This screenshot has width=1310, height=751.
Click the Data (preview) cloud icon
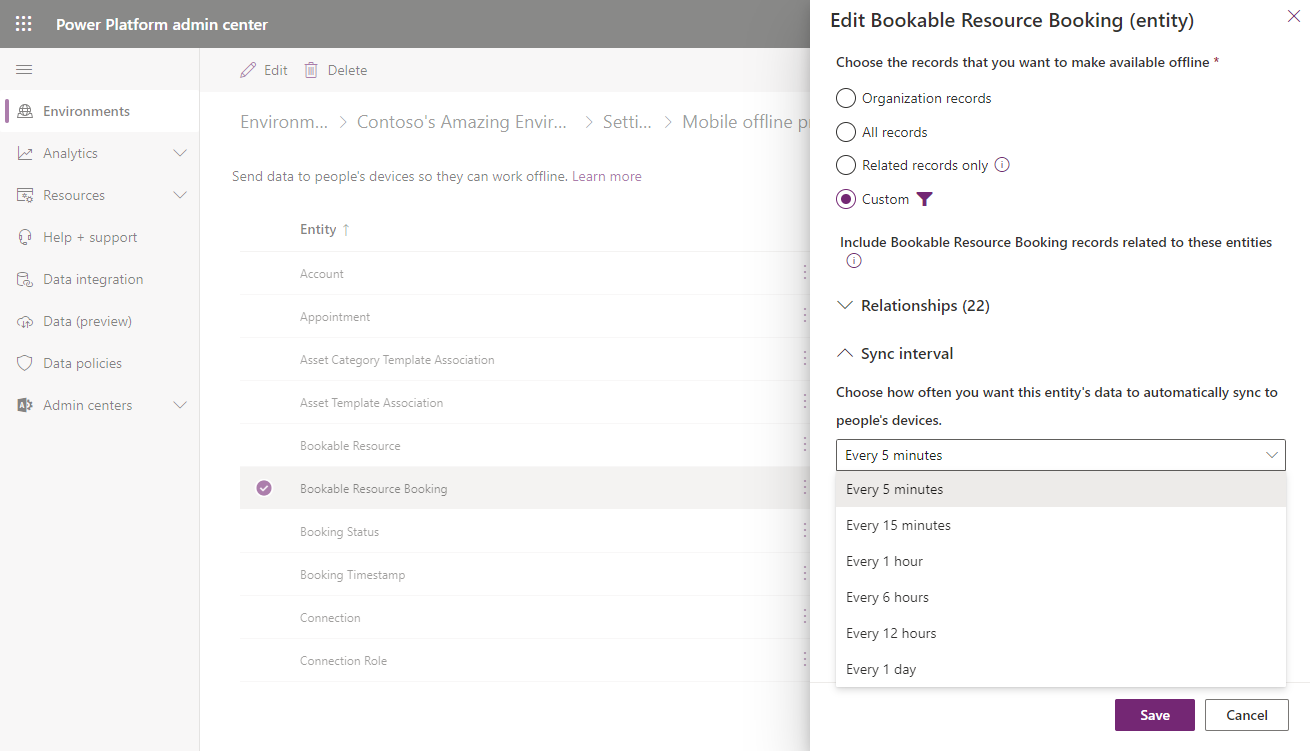tap(25, 321)
